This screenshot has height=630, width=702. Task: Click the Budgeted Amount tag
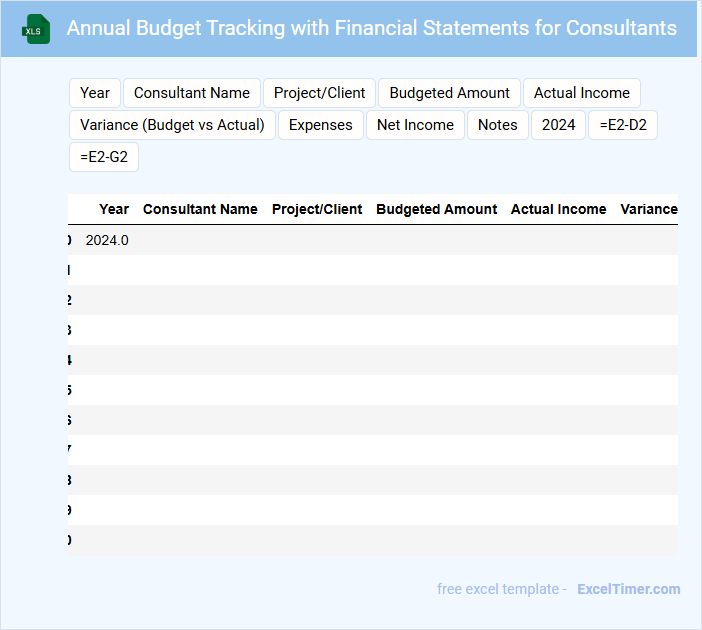[x=449, y=93]
